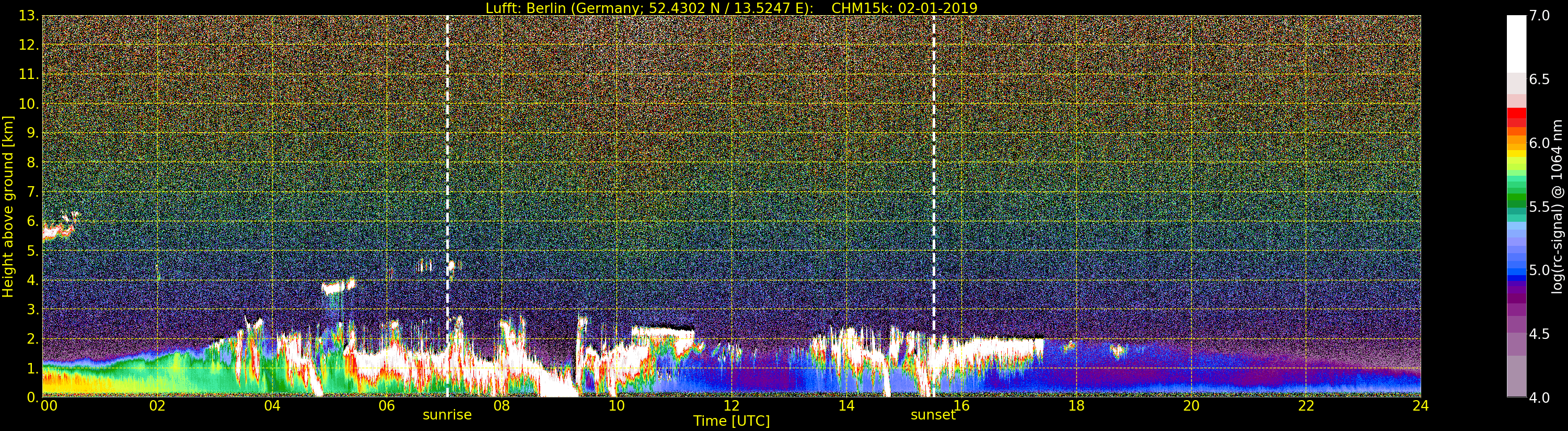
Task: Select the "14" time axis tick label
Action: pyautogui.click(x=846, y=405)
